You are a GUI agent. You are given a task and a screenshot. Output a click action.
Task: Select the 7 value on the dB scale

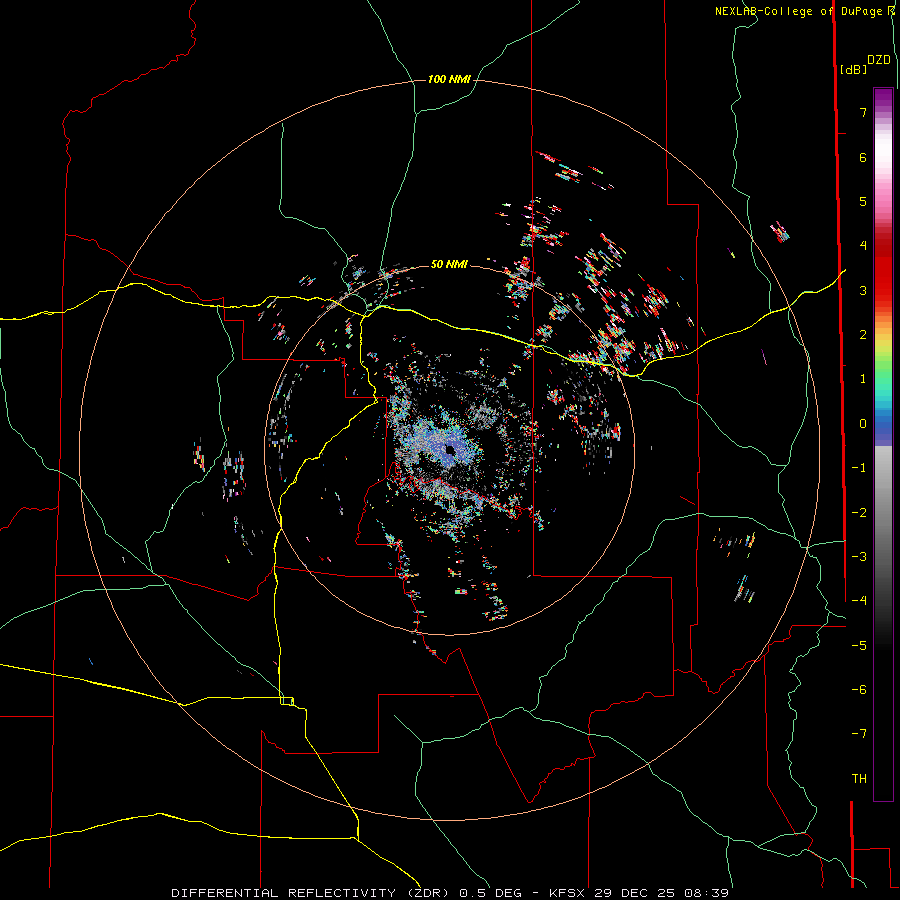click(863, 112)
